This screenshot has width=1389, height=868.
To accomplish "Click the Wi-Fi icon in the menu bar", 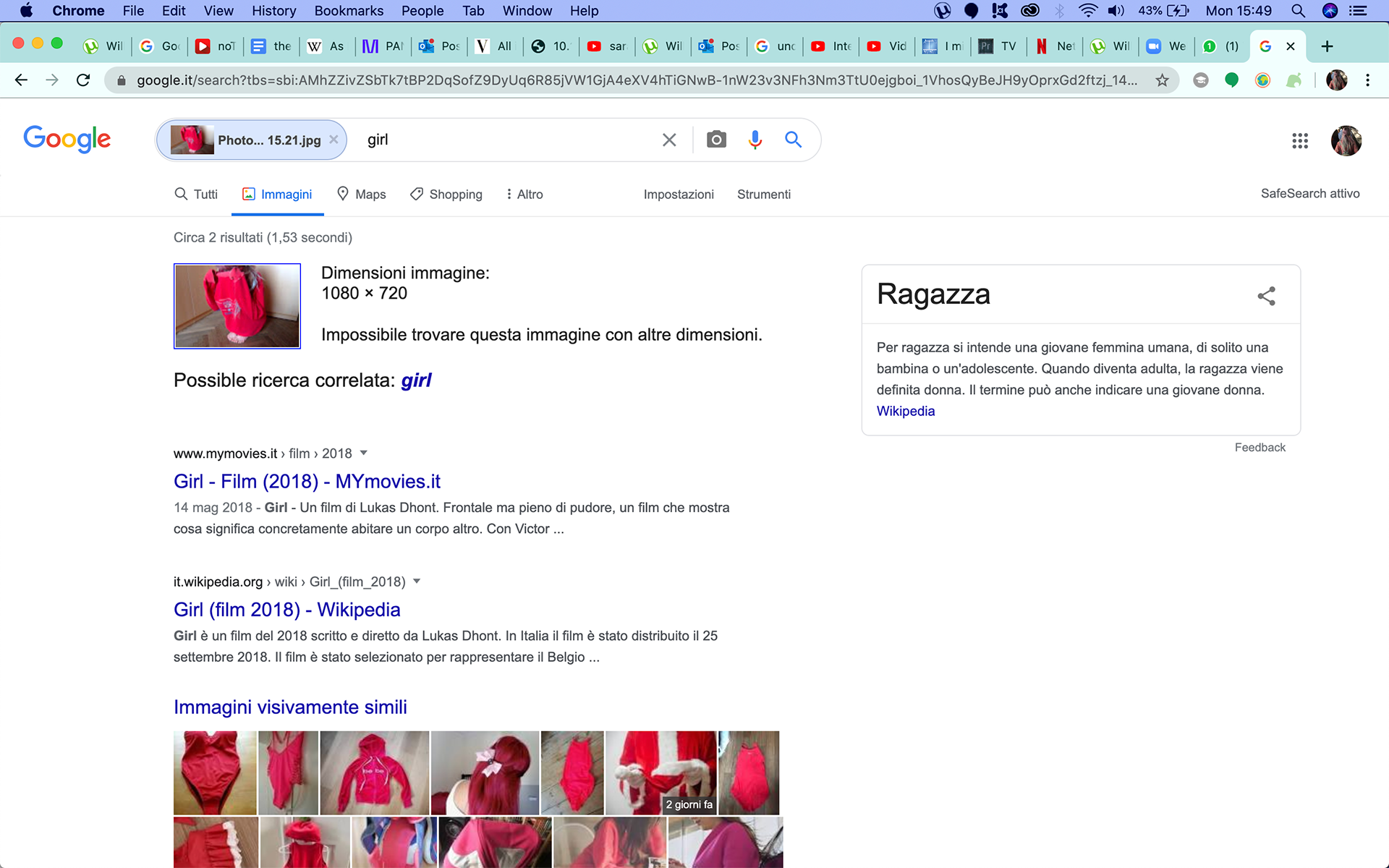I will 1087,11.
